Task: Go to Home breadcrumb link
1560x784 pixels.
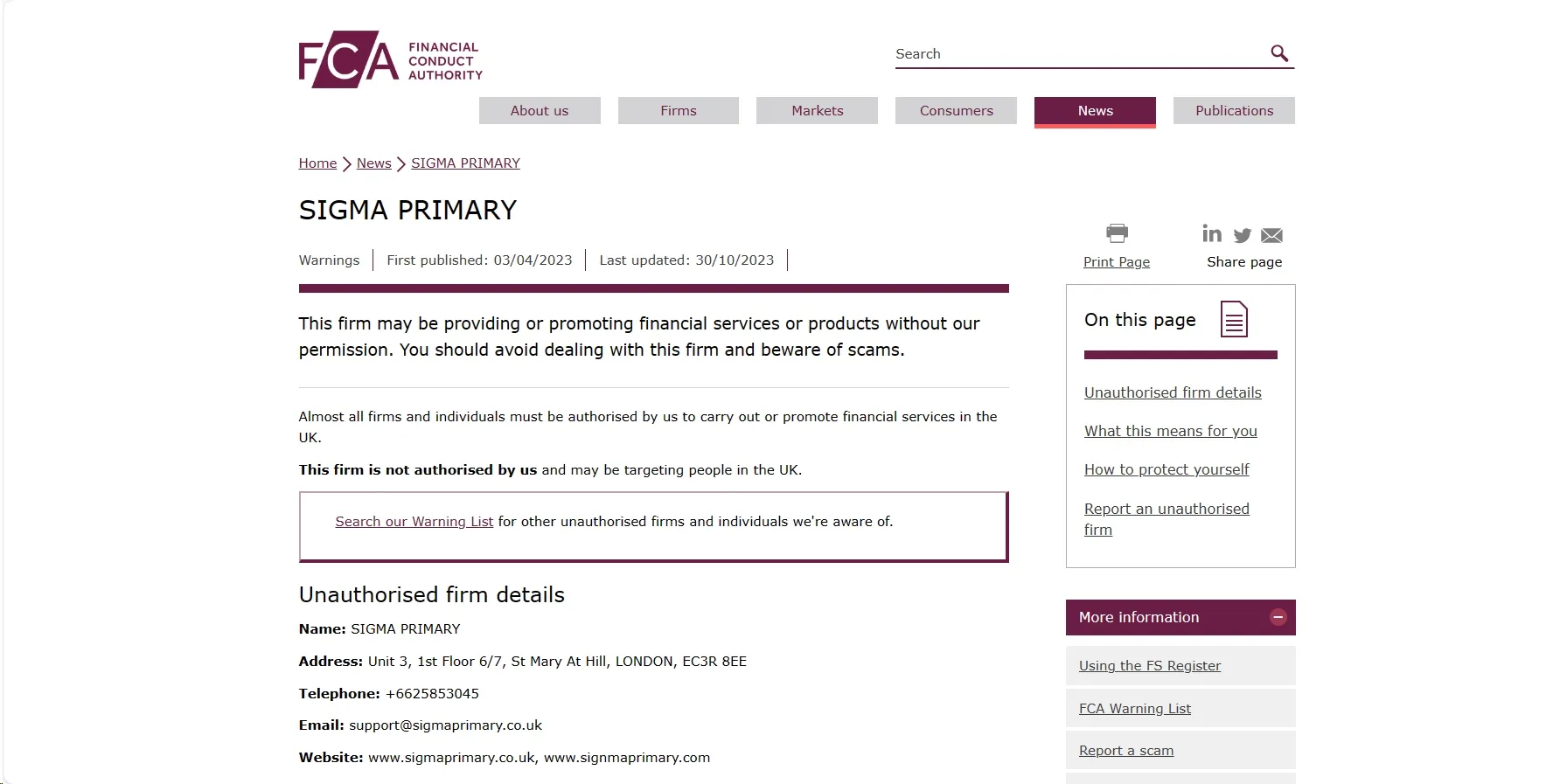Action: pyautogui.click(x=317, y=163)
